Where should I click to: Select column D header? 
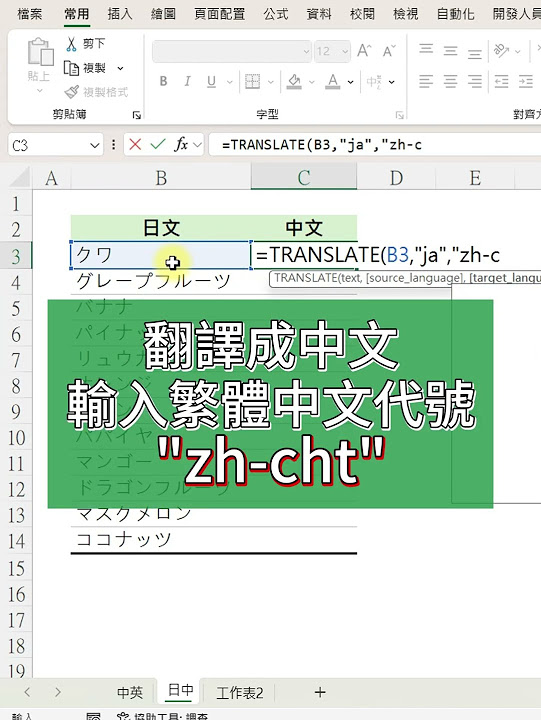[x=396, y=178]
